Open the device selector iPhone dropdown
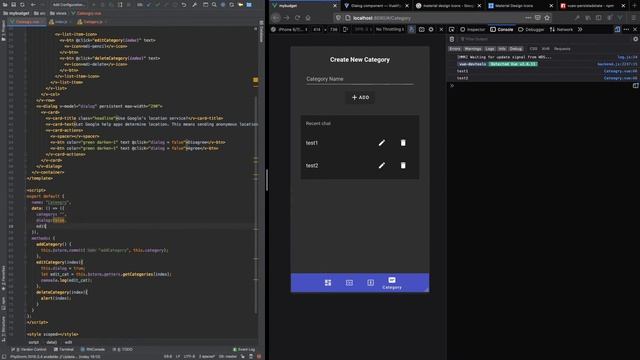Image resolution: width=640 pixels, height=360 pixels. click(293, 29)
